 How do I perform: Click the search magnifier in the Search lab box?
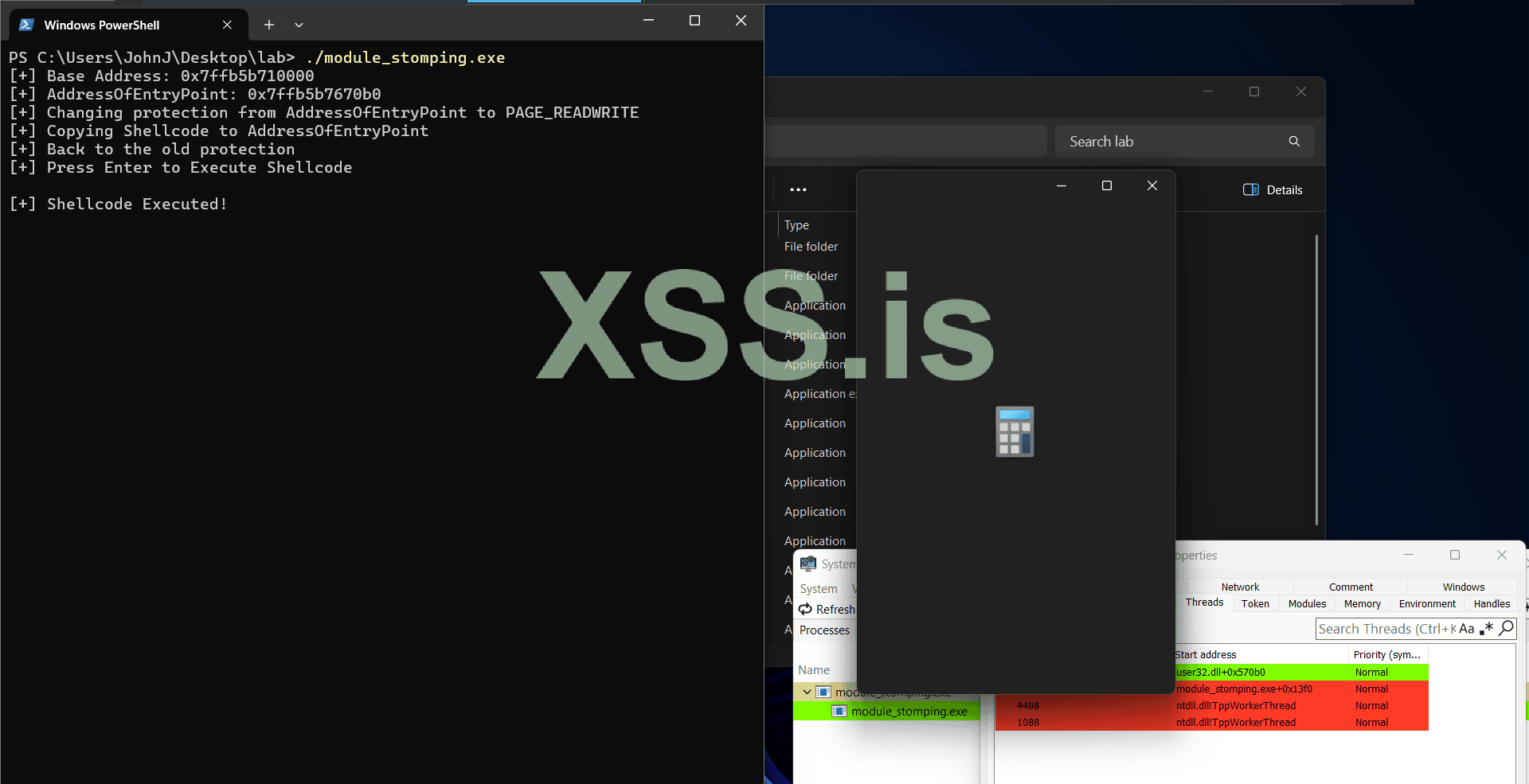pos(1294,141)
